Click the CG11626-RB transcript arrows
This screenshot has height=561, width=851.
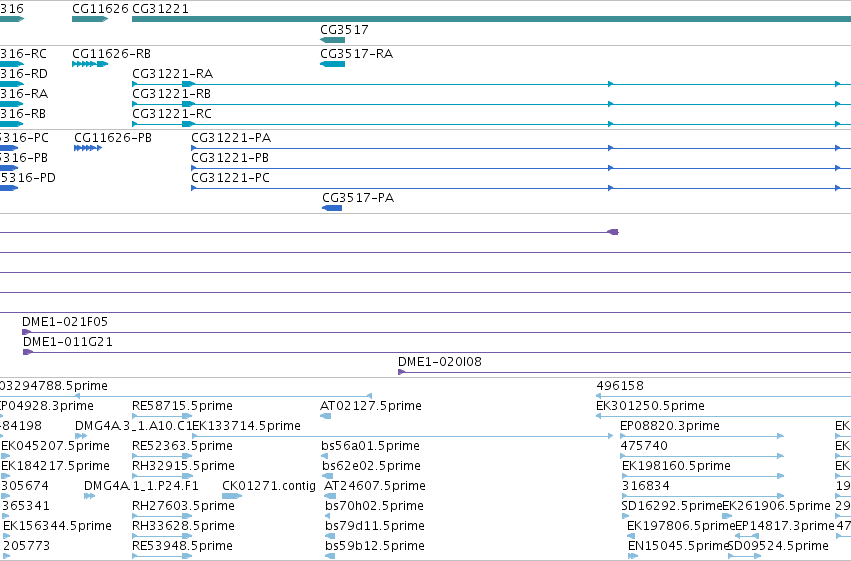pos(90,64)
